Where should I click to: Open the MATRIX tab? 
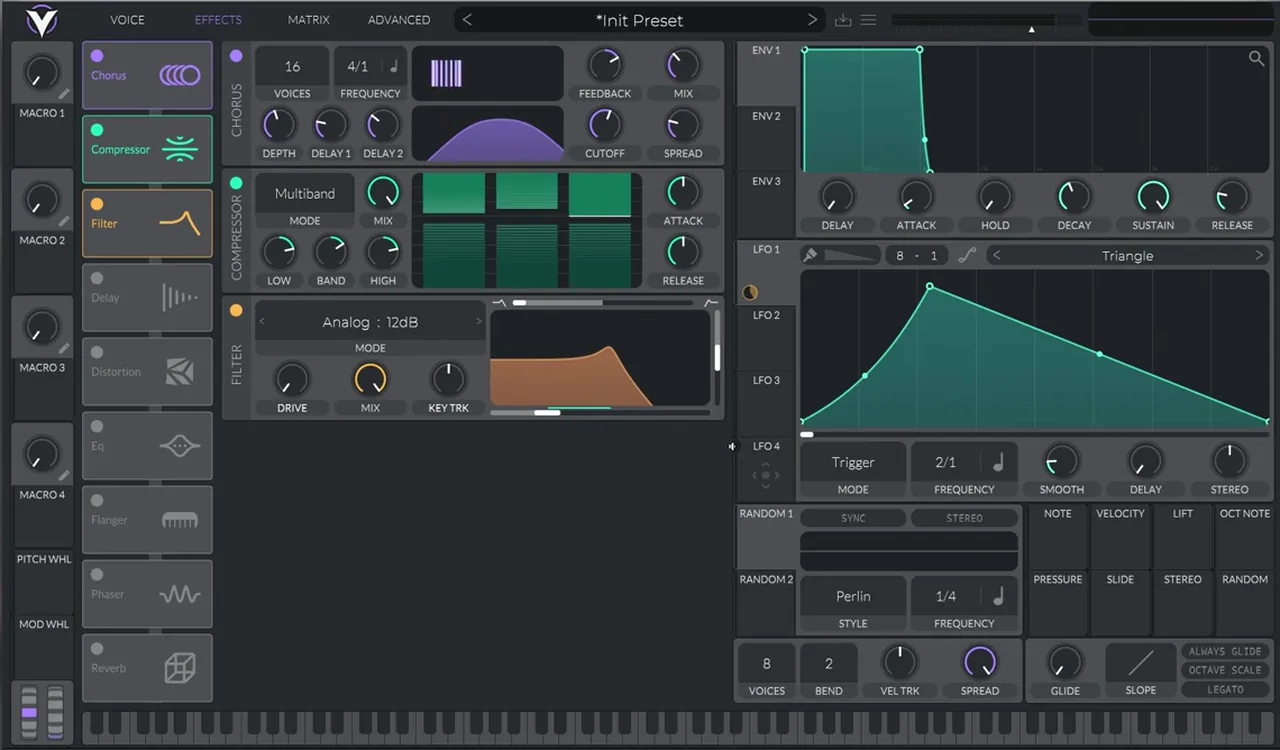pos(308,20)
